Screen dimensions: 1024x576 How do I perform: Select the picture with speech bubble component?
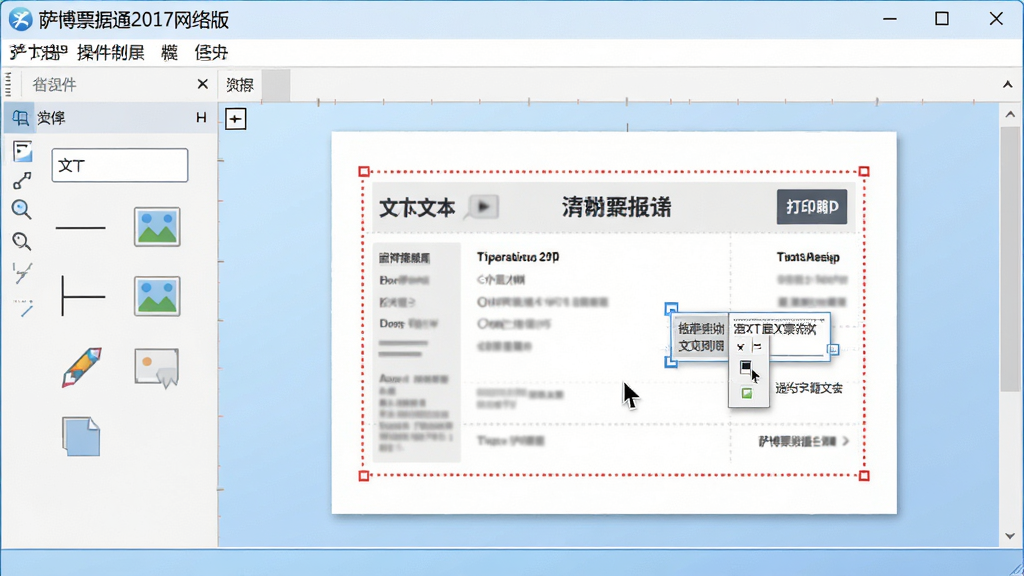(157, 368)
